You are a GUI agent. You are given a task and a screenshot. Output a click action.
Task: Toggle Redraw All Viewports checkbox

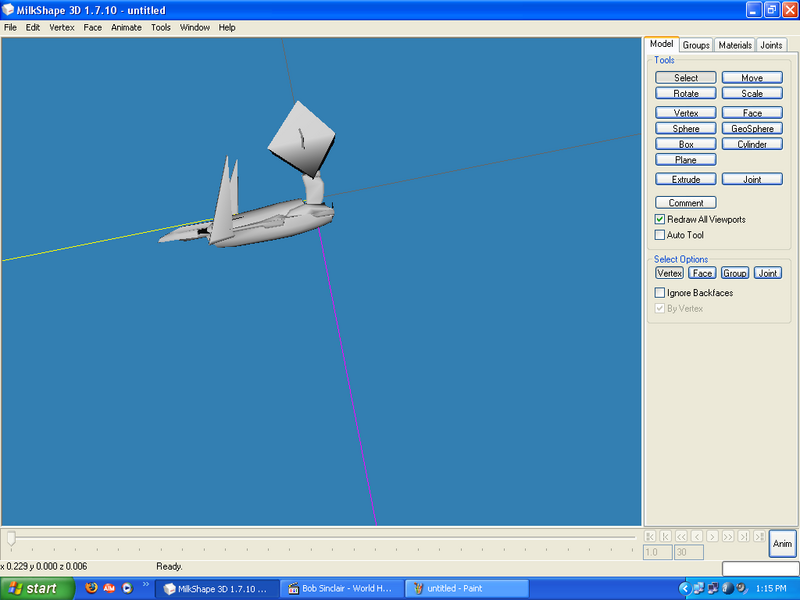coord(660,219)
